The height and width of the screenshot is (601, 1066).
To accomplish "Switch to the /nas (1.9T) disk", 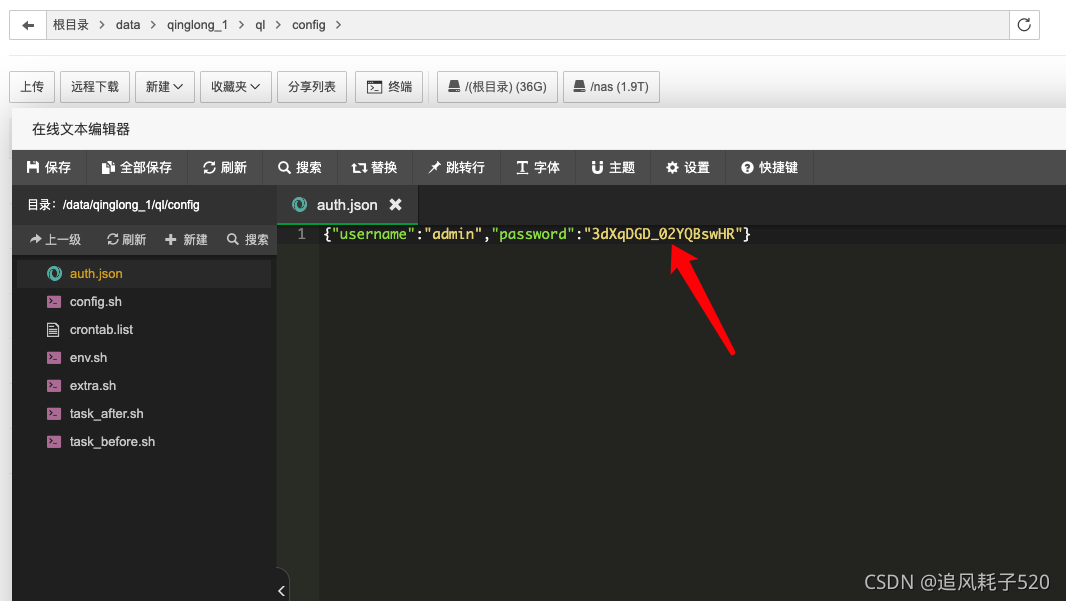I will [x=611, y=86].
